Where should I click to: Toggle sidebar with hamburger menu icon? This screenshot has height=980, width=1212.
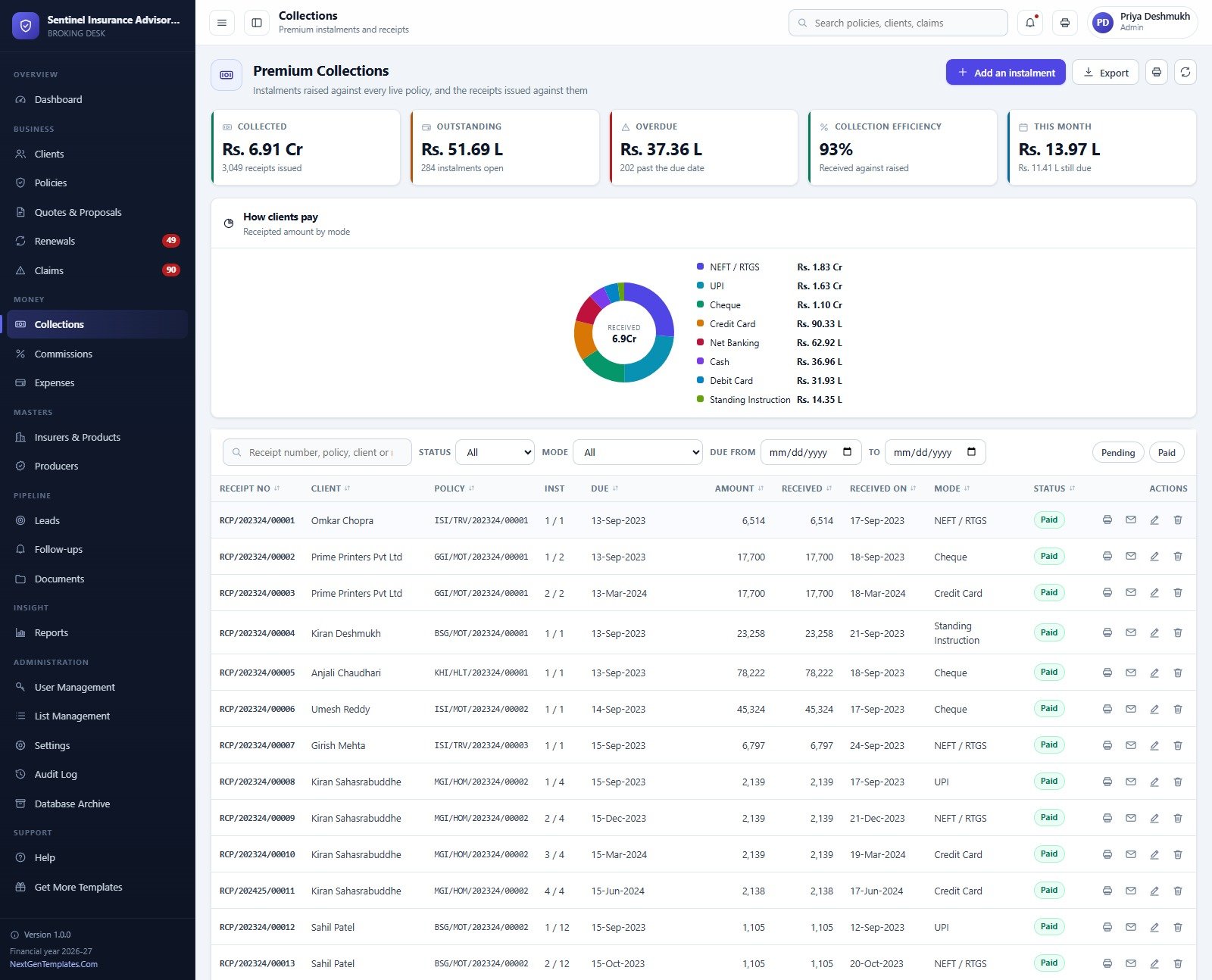(x=222, y=23)
